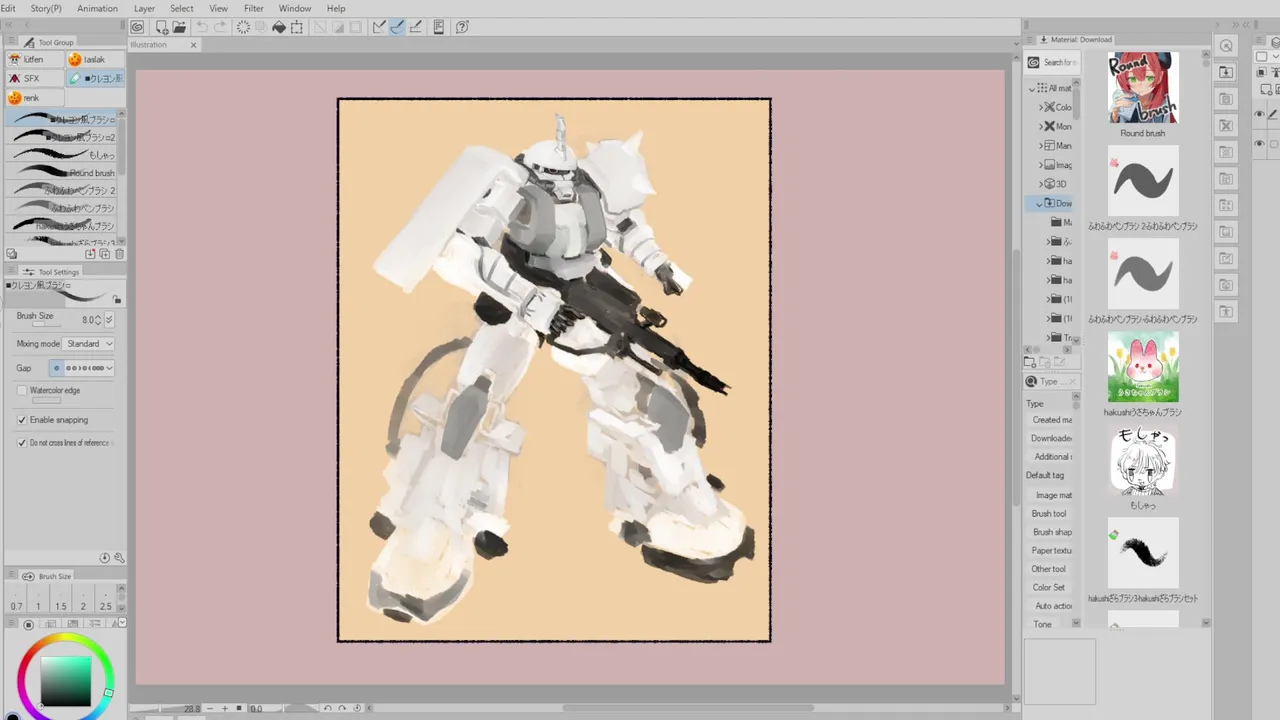Click the Fill bucket toolbar icon

tap(279, 27)
